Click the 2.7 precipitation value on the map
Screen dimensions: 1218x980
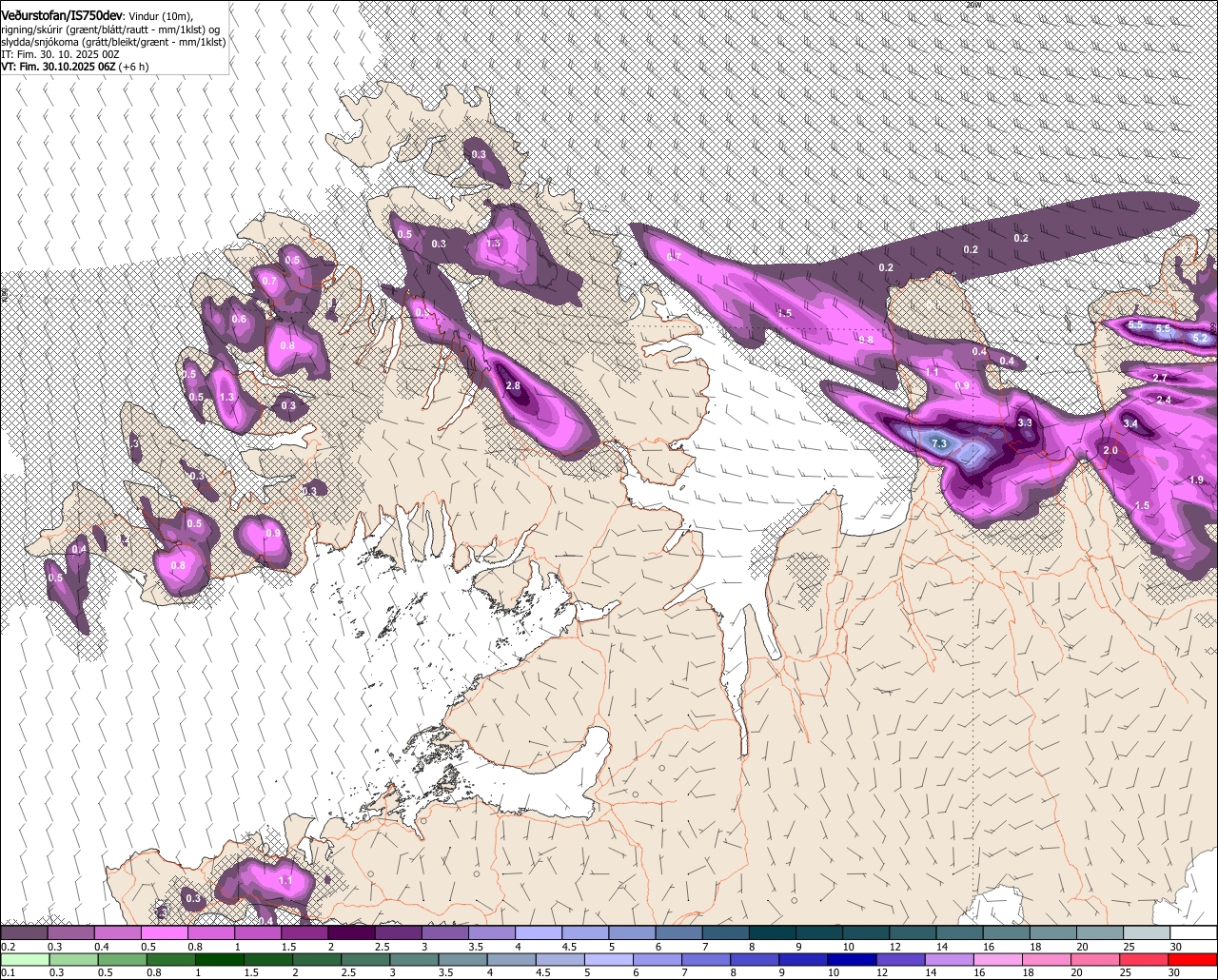point(1160,378)
